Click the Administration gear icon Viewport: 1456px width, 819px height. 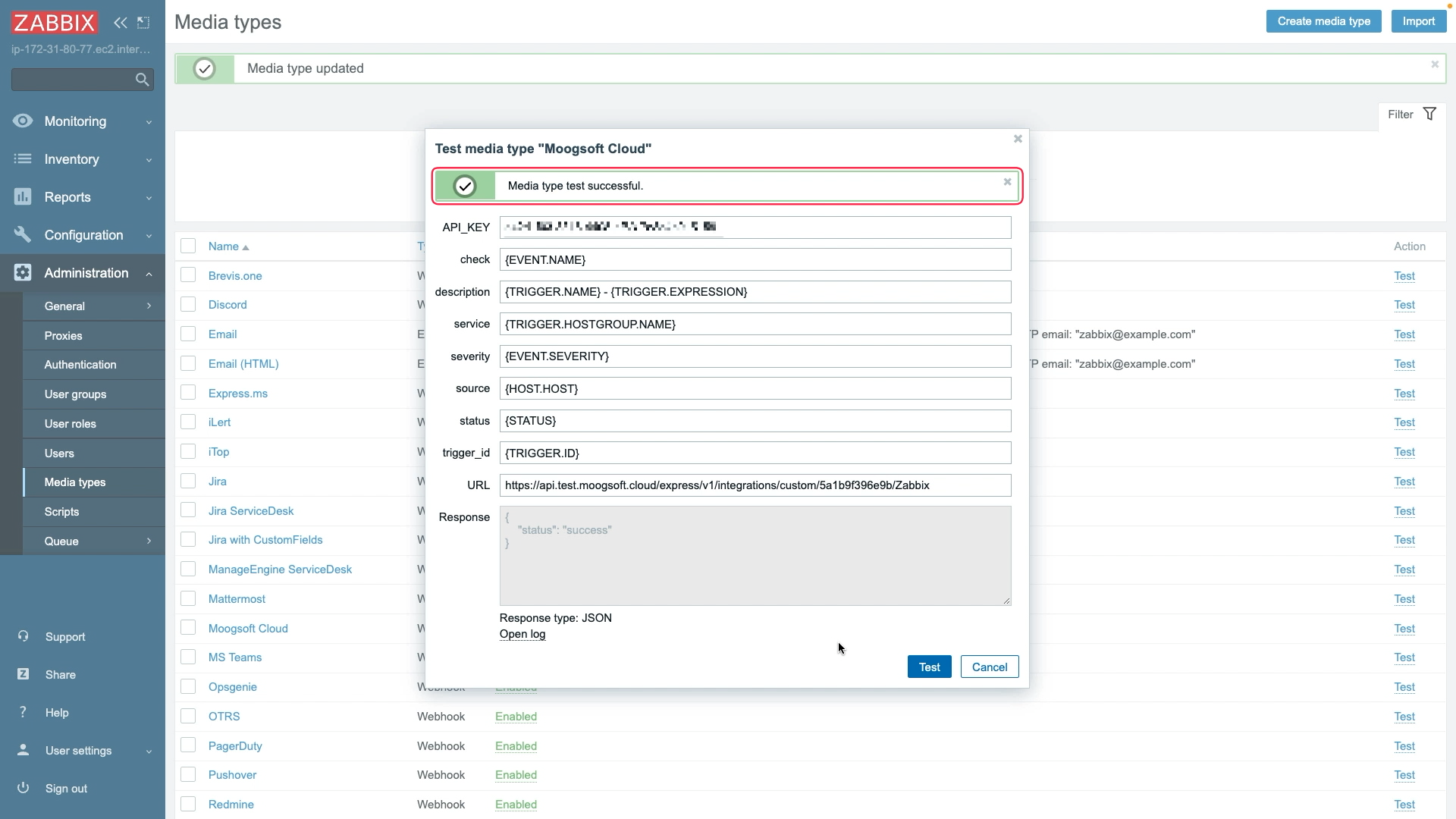(x=23, y=273)
